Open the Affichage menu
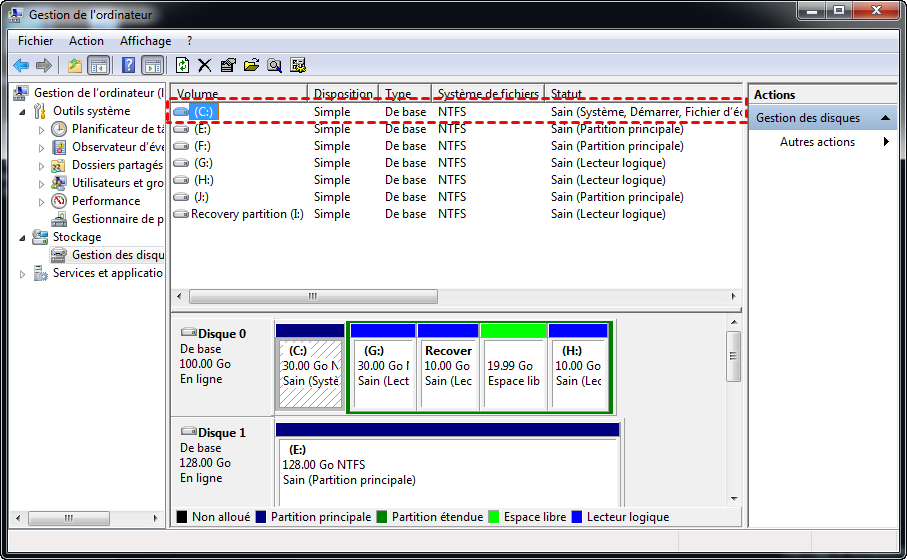 tap(145, 41)
